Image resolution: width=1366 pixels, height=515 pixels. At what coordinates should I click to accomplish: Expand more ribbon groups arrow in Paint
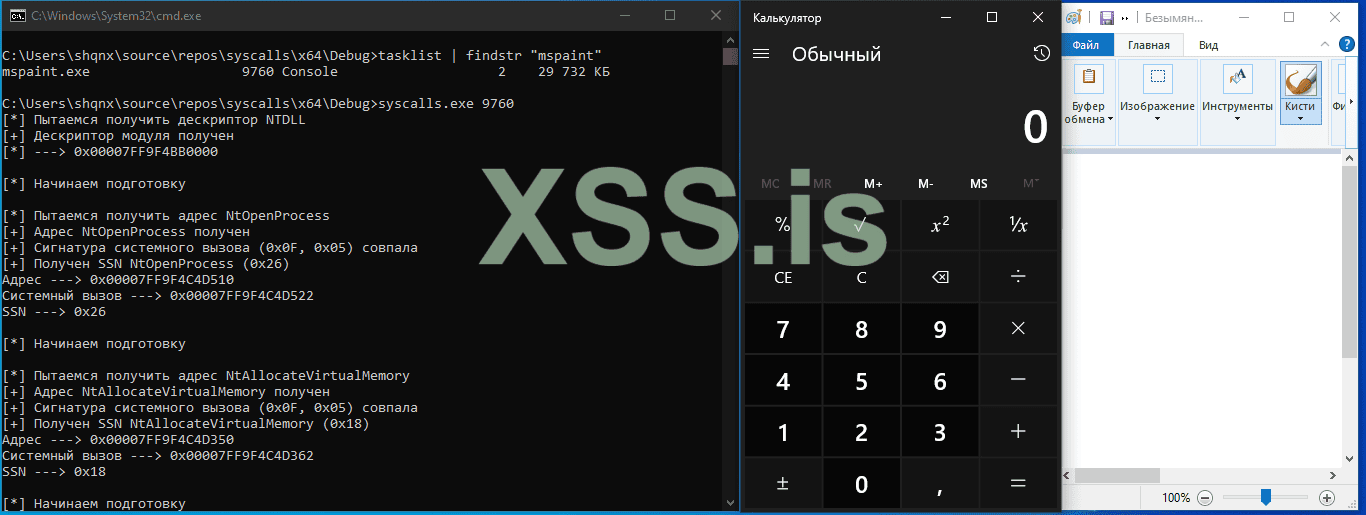pyautogui.click(x=1351, y=102)
